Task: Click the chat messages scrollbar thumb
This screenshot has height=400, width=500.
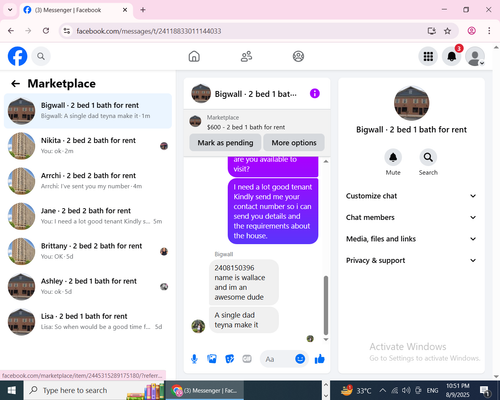Action: (x=326, y=305)
